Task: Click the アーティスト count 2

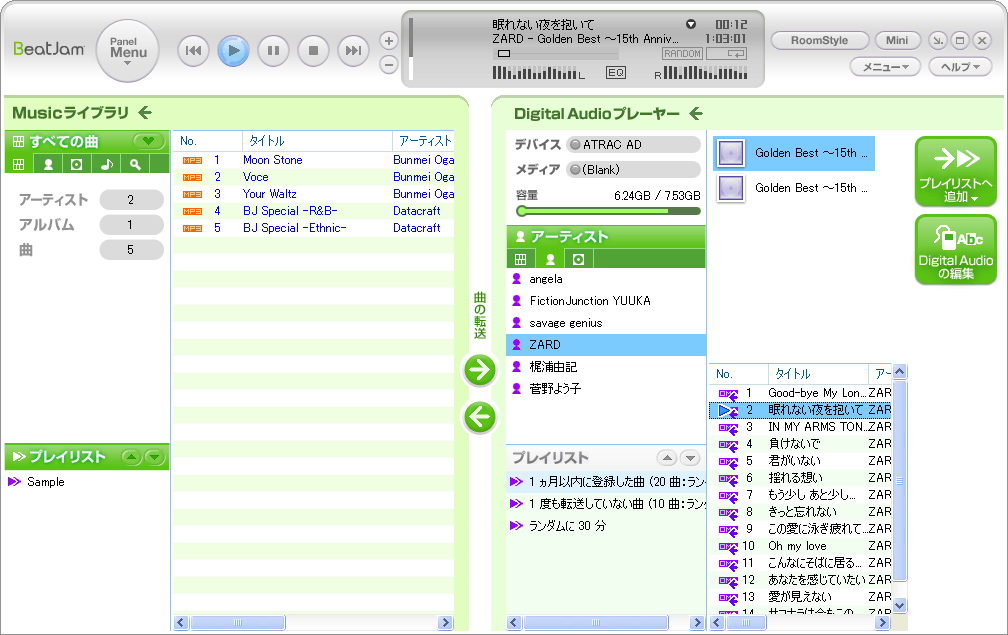Action: [x=131, y=200]
